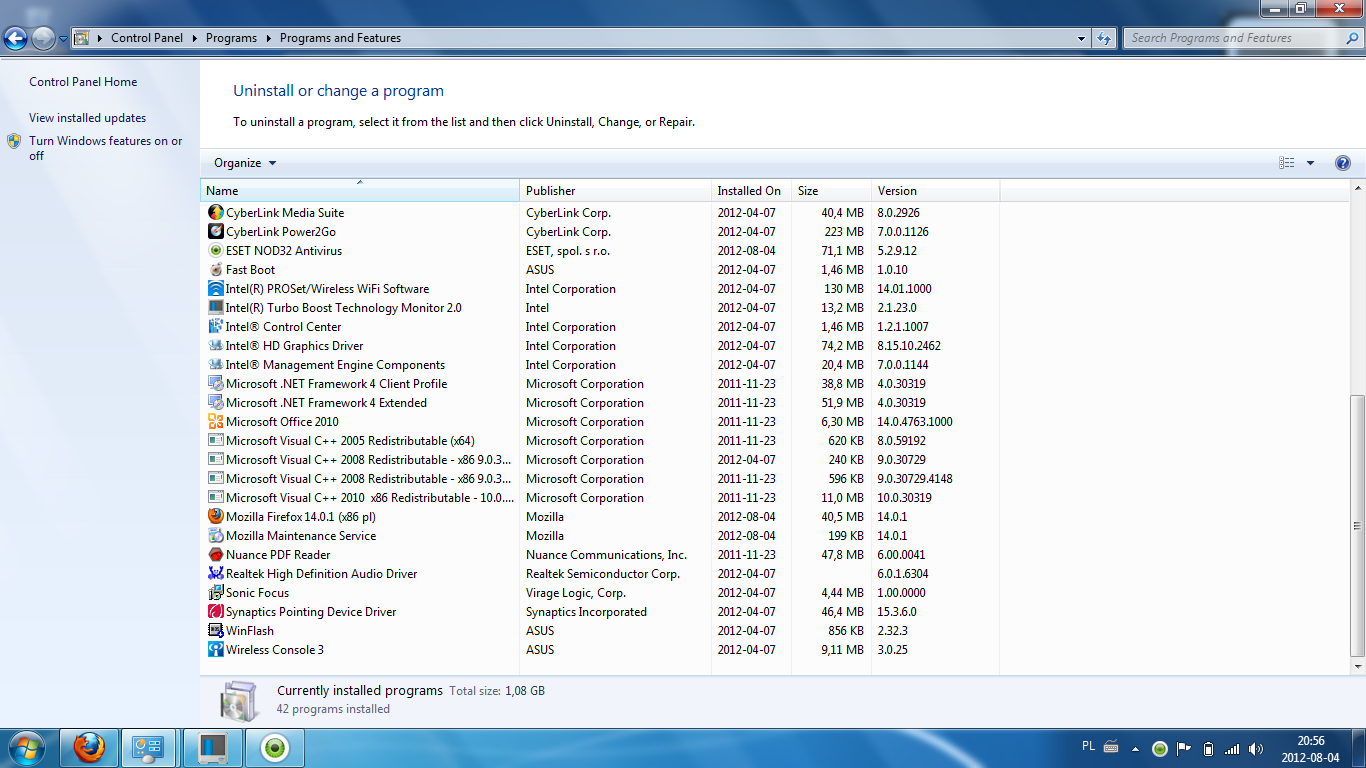1366x768 pixels.
Task: Click Programs and Features breadcrumb segment
Action: click(340, 38)
